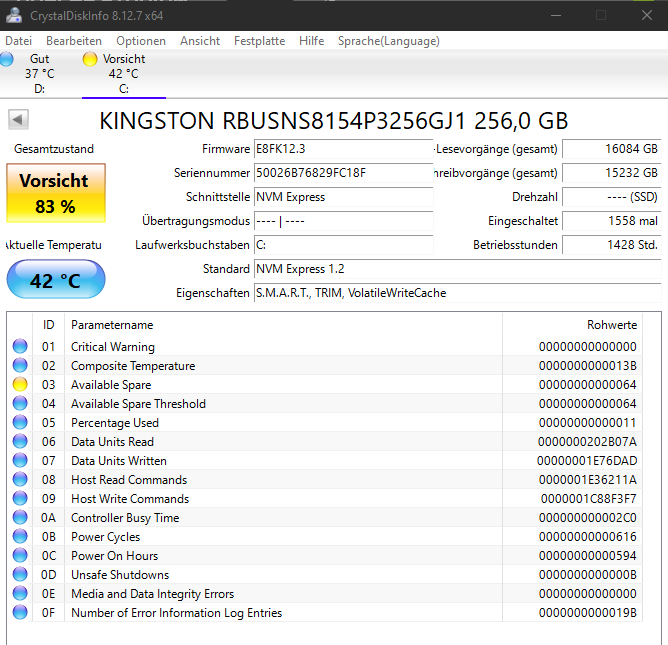Select the Composite Temperature parameter name
Image resolution: width=668 pixels, height=645 pixels.
click(x=133, y=366)
